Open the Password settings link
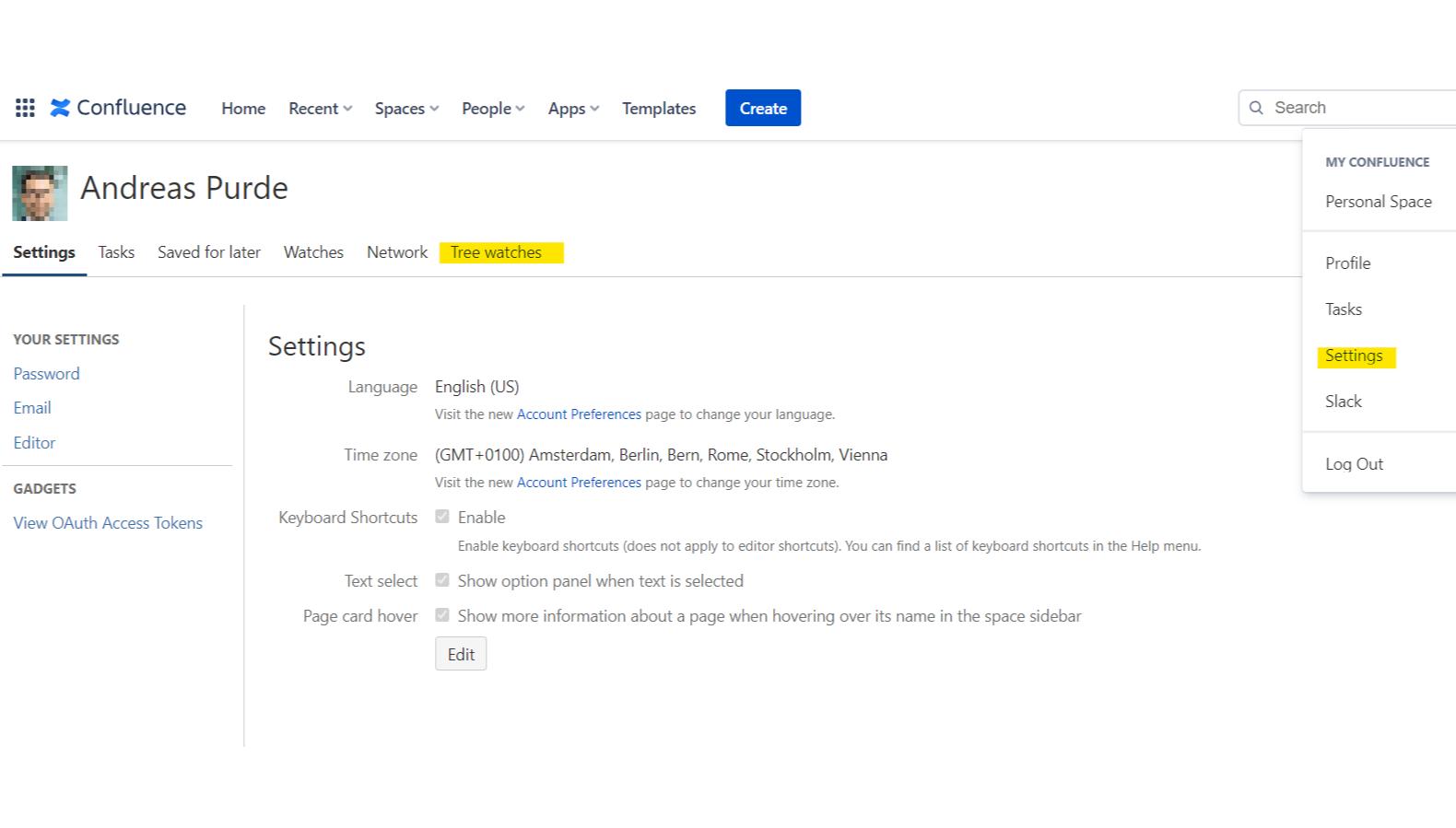 click(x=46, y=374)
